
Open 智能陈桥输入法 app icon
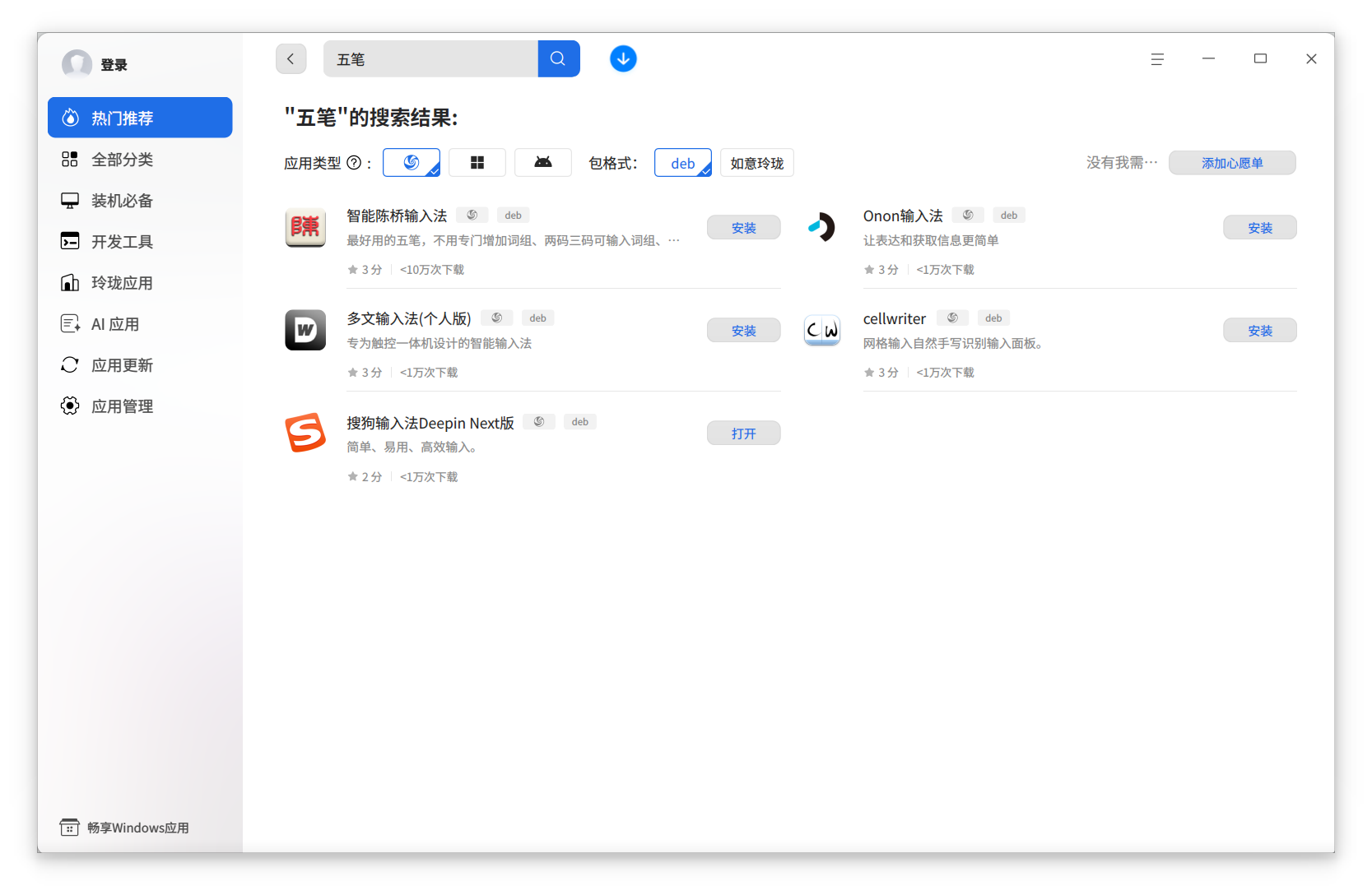pyautogui.click(x=305, y=228)
